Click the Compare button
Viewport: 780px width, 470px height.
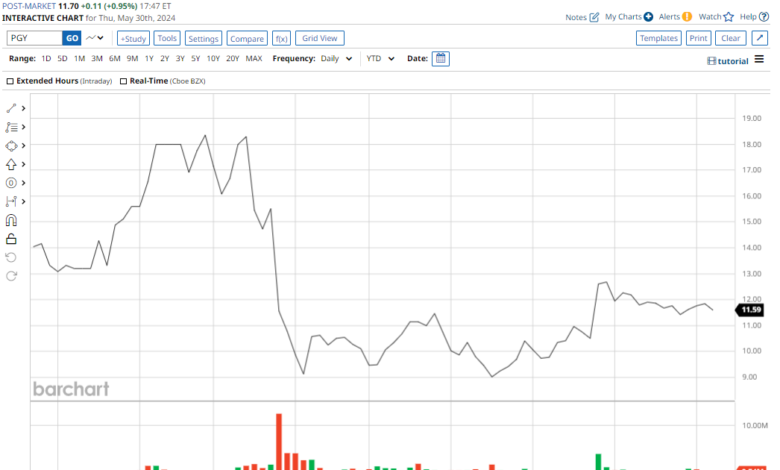coord(247,38)
